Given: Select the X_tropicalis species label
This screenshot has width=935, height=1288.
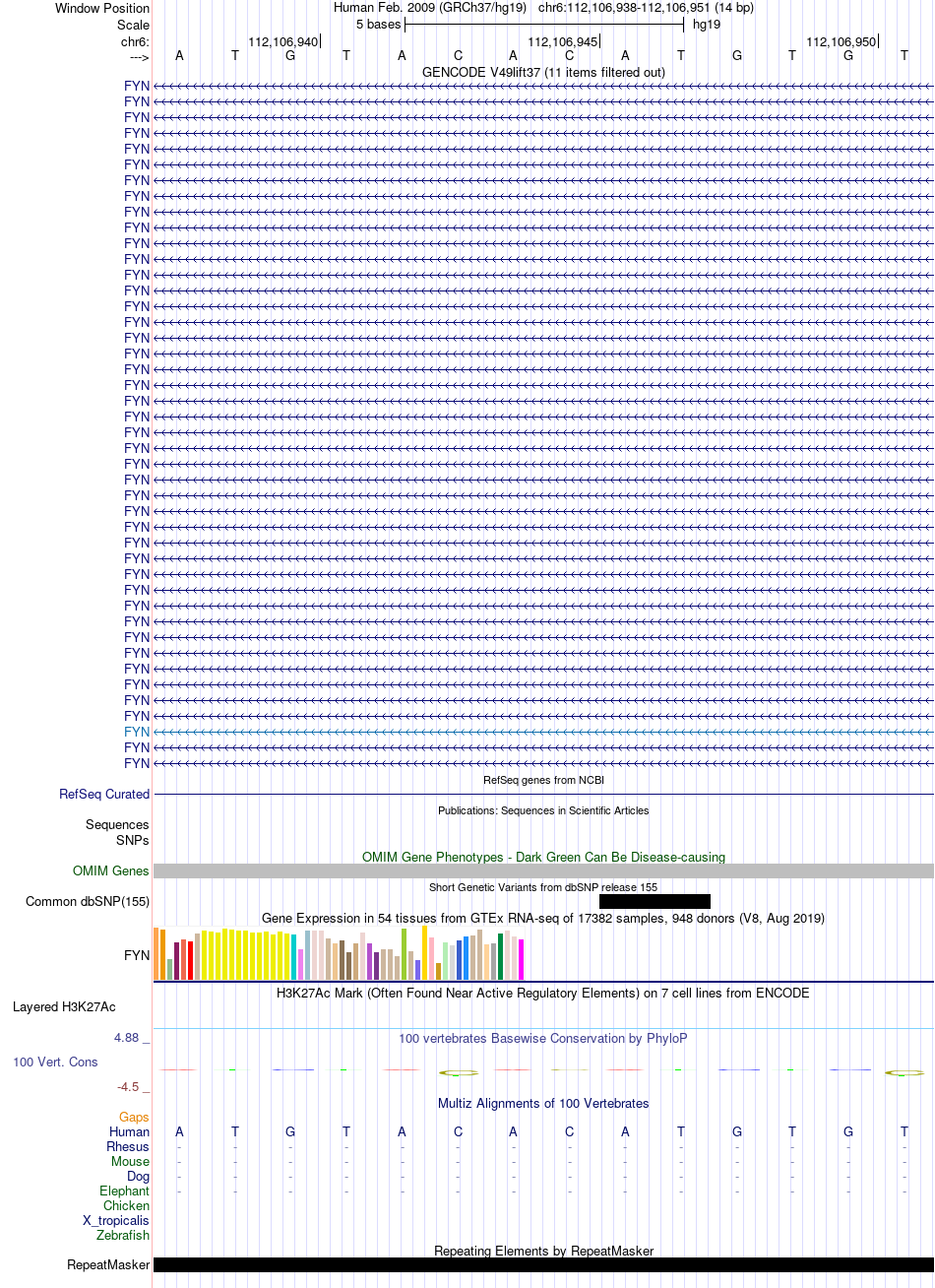Looking at the screenshot, I should [x=116, y=1220].
